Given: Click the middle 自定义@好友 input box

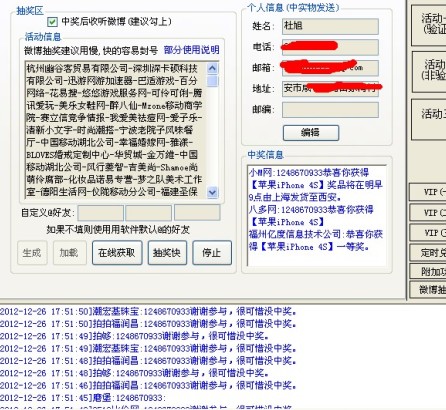Looking at the screenshot, I should [149, 213].
